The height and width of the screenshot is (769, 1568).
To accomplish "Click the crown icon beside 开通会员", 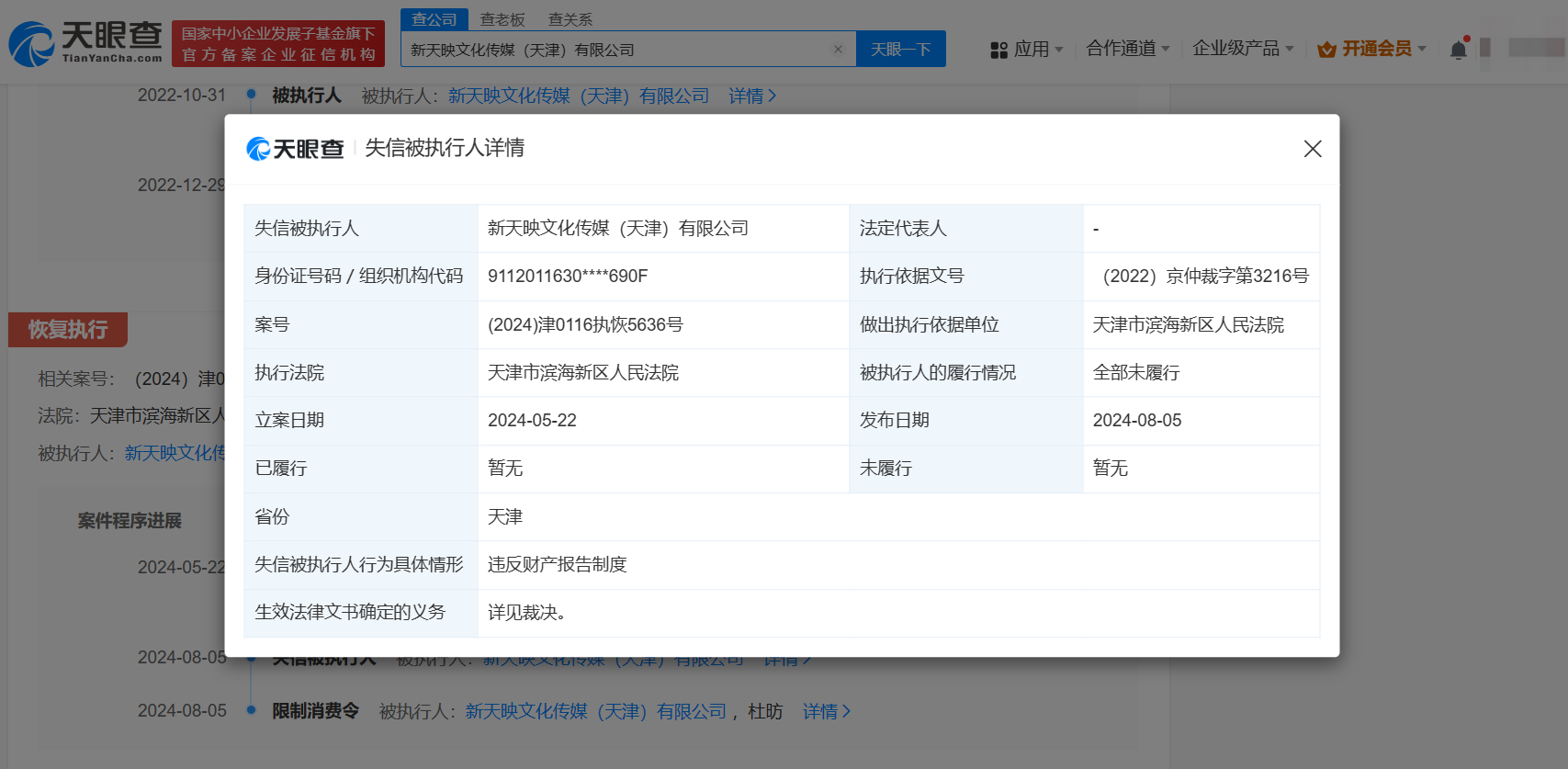I will pos(1326,50).
